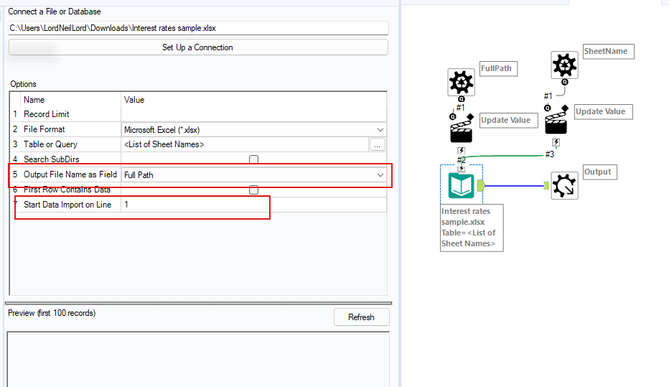Select the Output macro gear tool
This screenshot has width=669, height=387.
coord(564,186)
